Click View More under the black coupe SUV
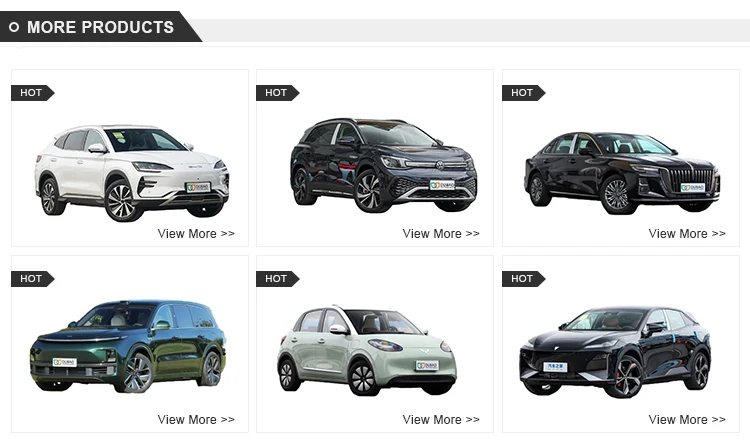The width and height of the screenshot is (750, 444). (687, 420)
